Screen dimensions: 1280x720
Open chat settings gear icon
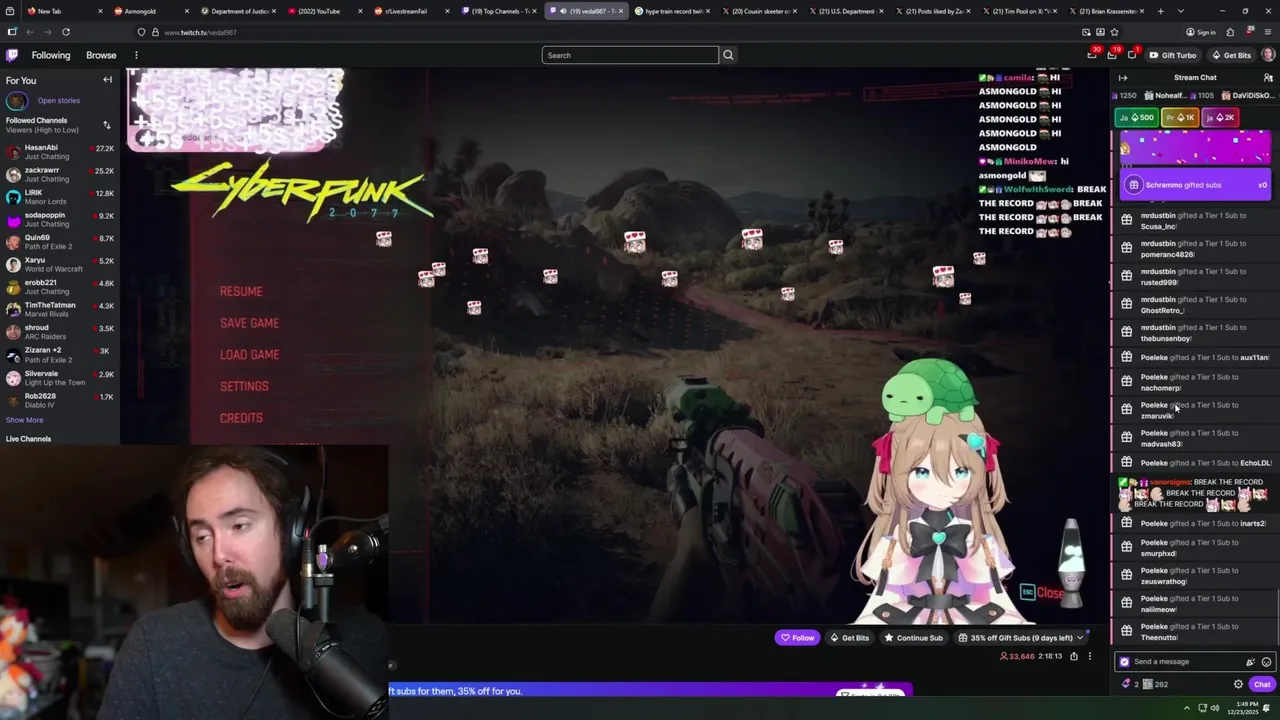coord(1238,684)
